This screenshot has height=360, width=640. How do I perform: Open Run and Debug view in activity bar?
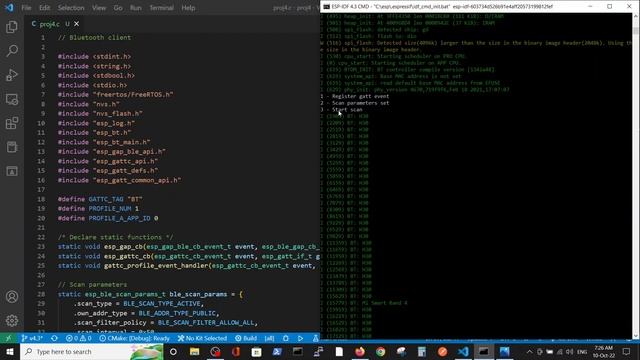(x=12, y=75)
